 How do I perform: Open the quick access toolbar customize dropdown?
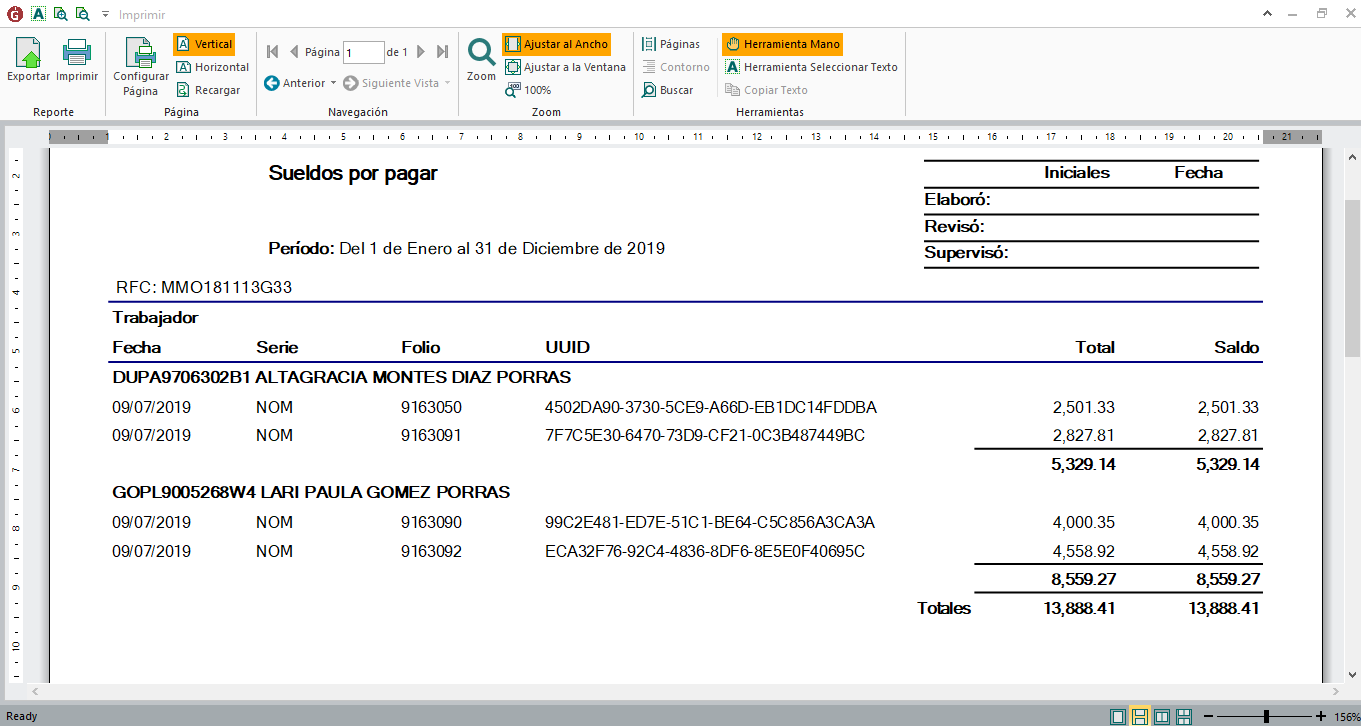click(105, 14)
